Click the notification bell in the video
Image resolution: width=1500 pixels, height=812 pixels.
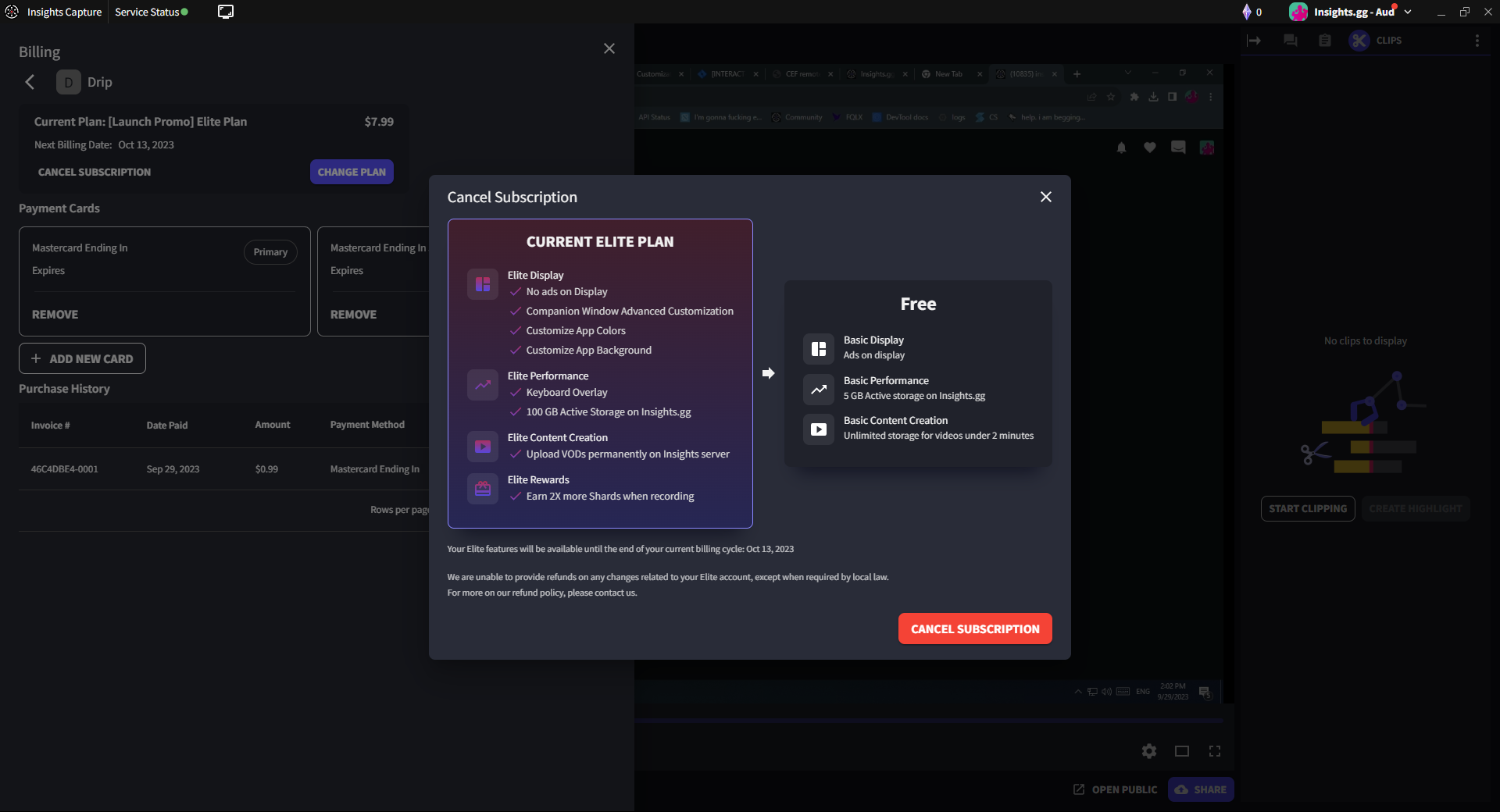(x=1122, y=148)
